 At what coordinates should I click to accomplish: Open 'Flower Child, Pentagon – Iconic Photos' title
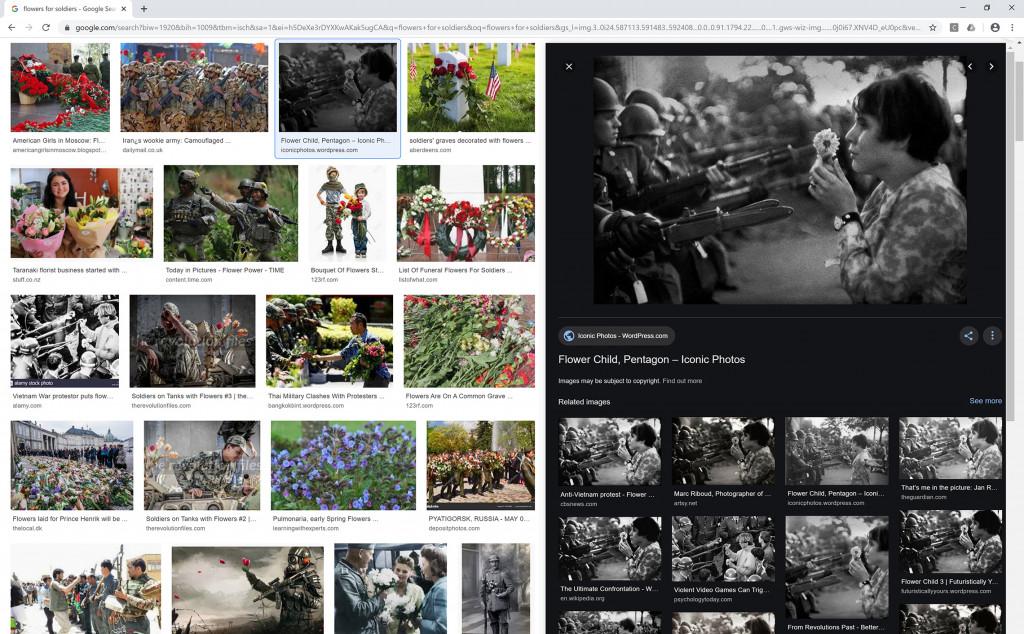pos(651,360)
